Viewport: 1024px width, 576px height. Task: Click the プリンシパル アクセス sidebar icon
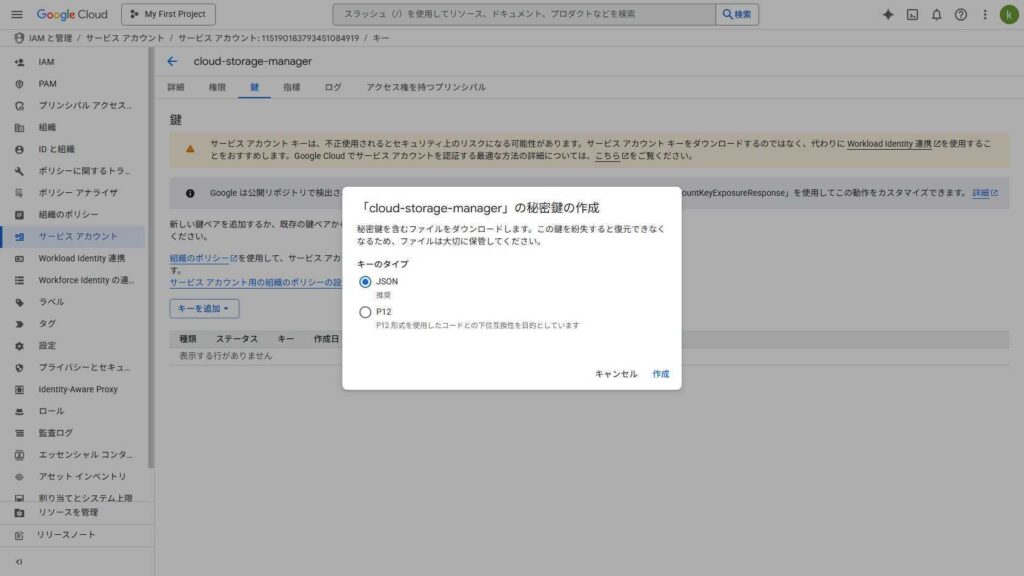pyautogui.click(x=19, y=106)
